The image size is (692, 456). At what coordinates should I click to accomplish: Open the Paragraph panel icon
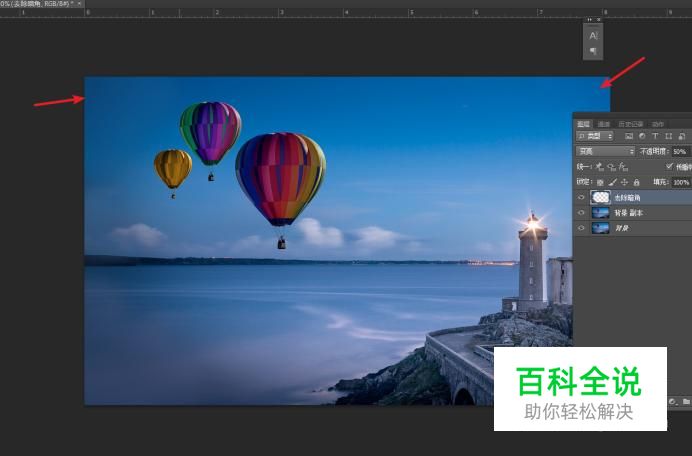coord(593,51)
